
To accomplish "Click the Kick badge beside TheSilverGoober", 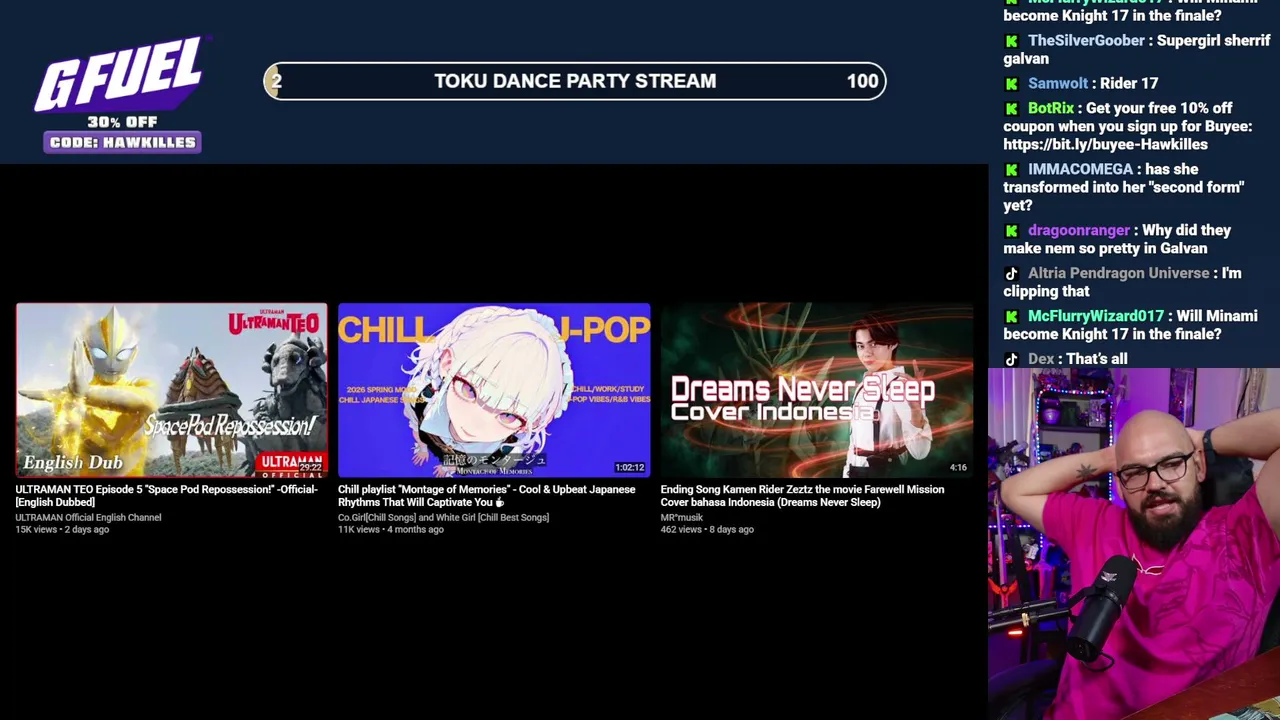I will 1011,41.
